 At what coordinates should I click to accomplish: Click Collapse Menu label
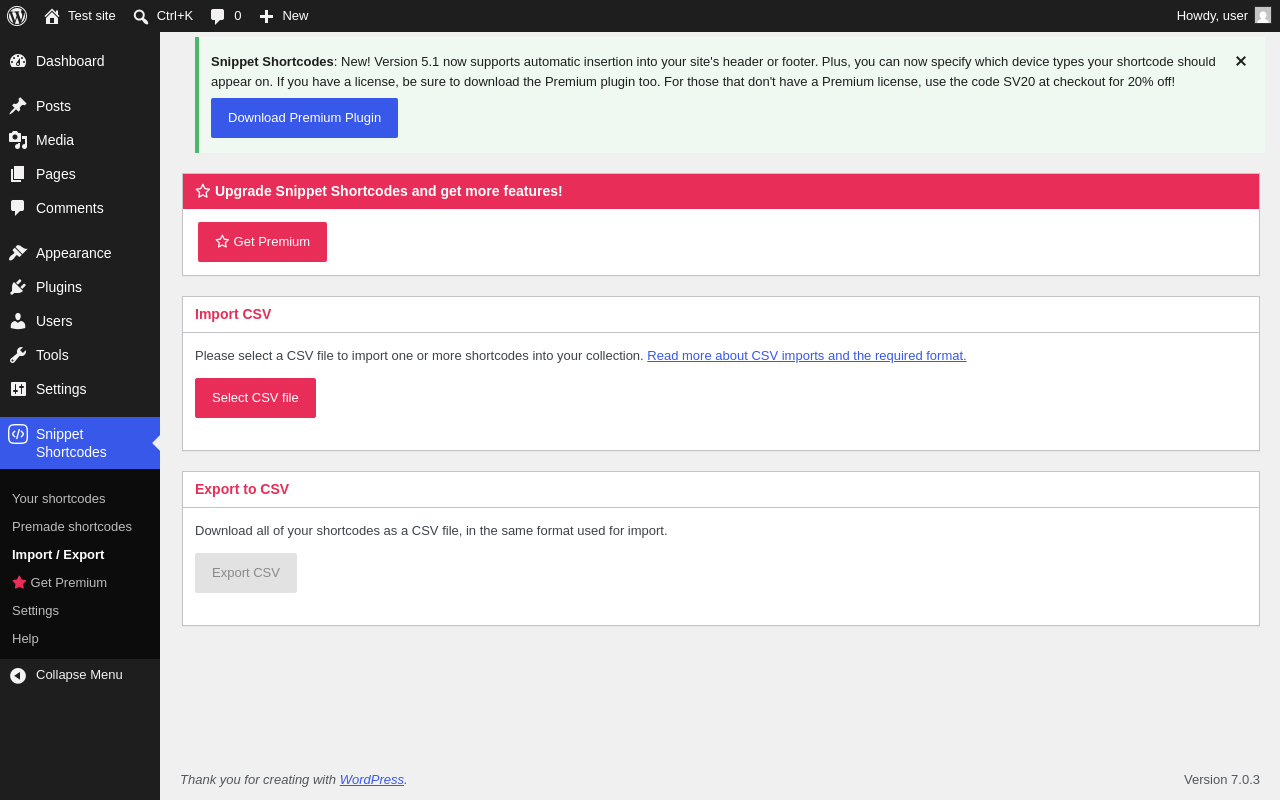coord(79,675)
